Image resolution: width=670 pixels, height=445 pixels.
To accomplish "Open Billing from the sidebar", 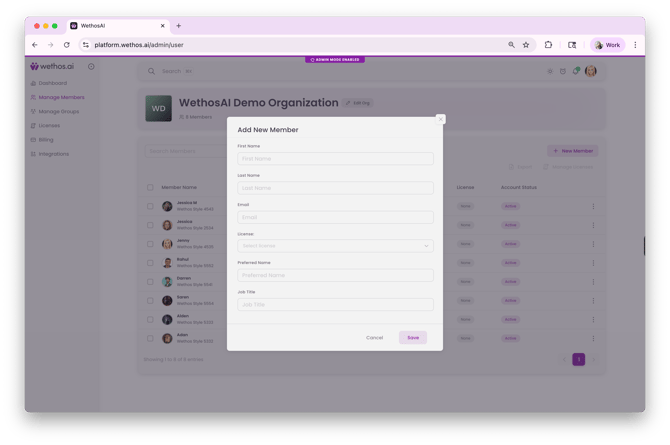I will click(46, 140).
